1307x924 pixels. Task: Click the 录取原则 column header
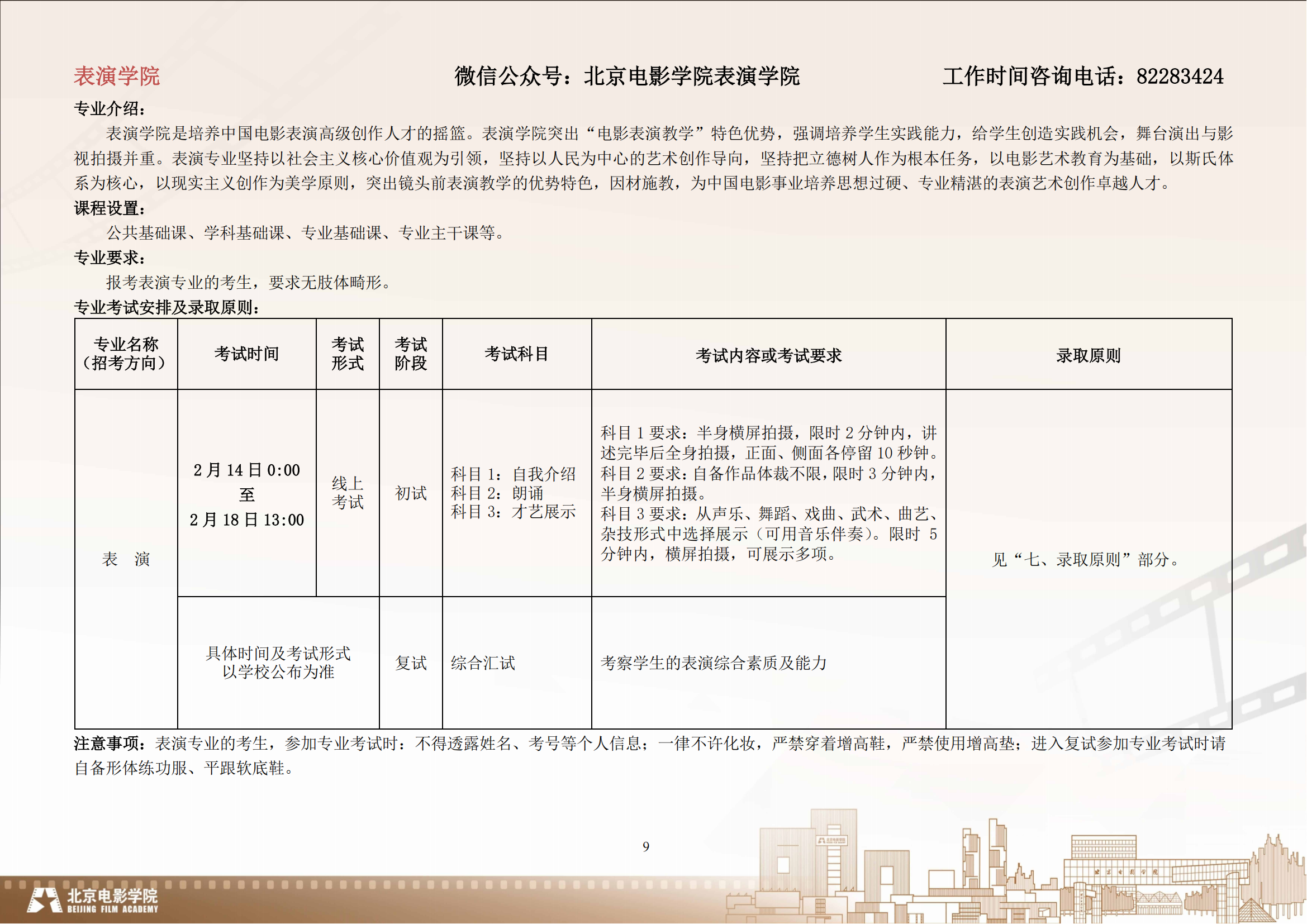(1089, 356)
